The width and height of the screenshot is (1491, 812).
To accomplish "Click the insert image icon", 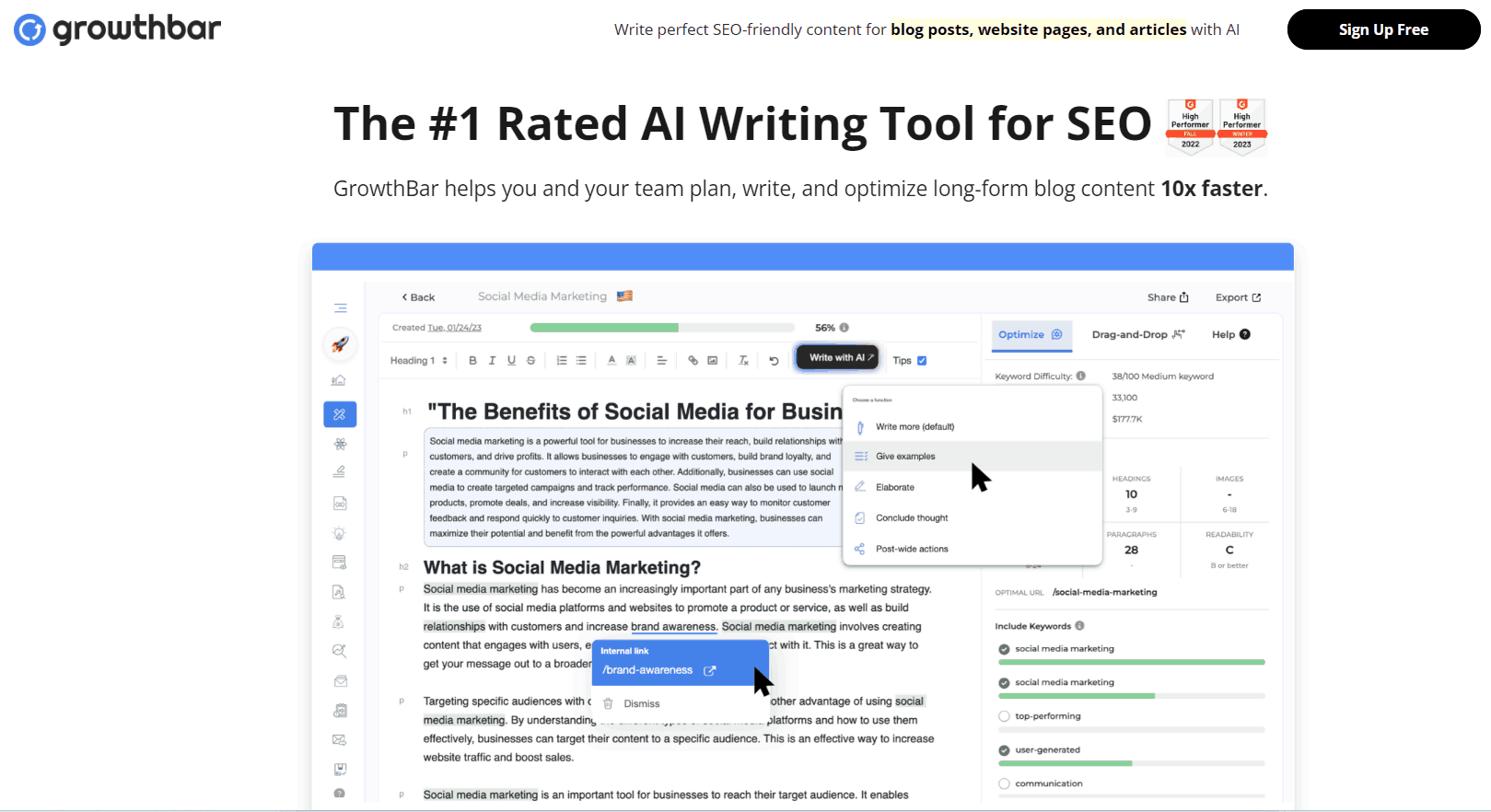I will click(x=712, y=361).
